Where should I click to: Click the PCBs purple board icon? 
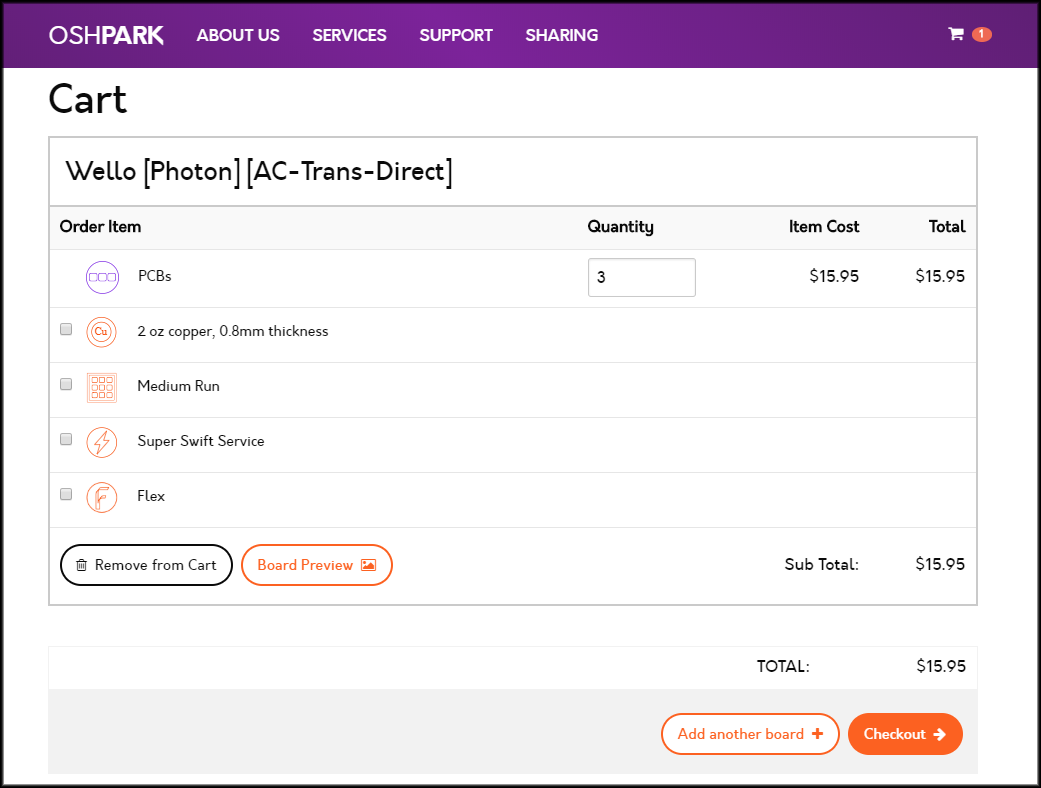[102, 277]
